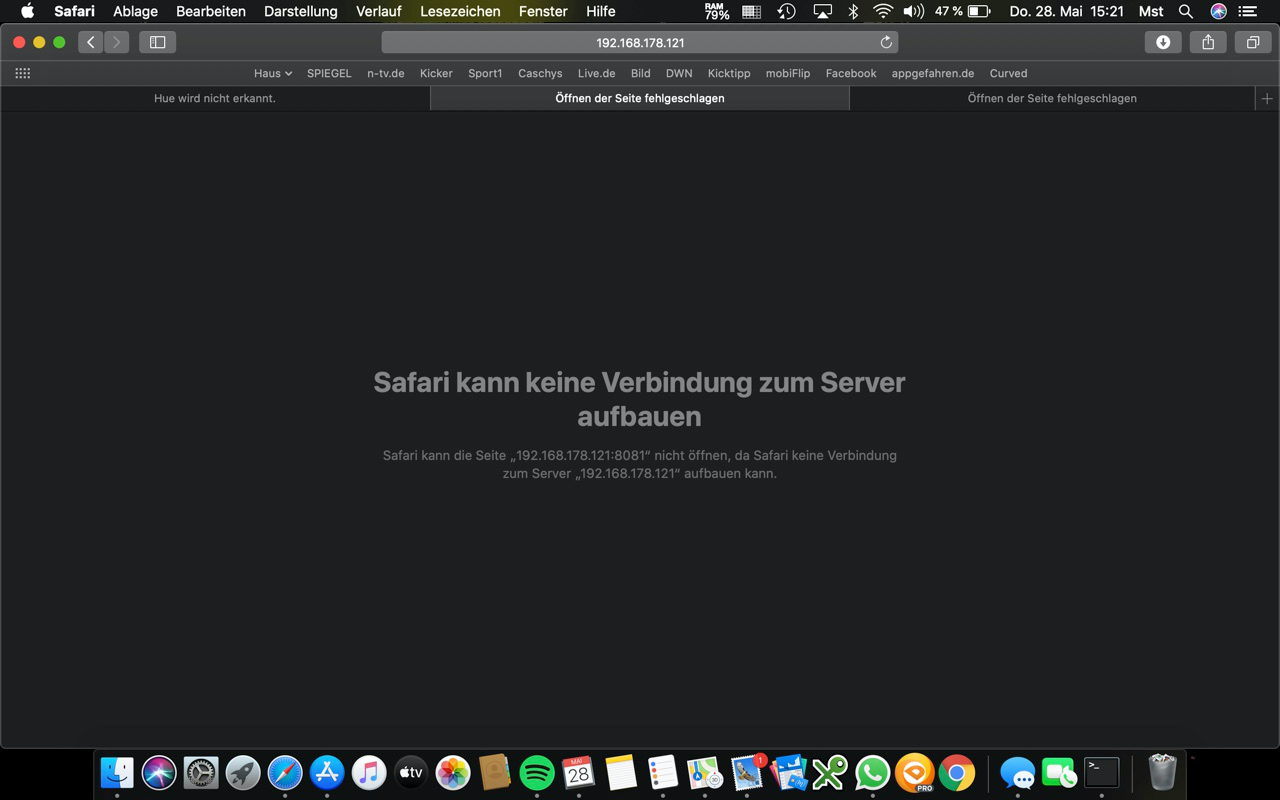Open WhatsApp from the Dock
Image resolution: width=1280 pixels, height=800 pixels.
click(872, 773)
